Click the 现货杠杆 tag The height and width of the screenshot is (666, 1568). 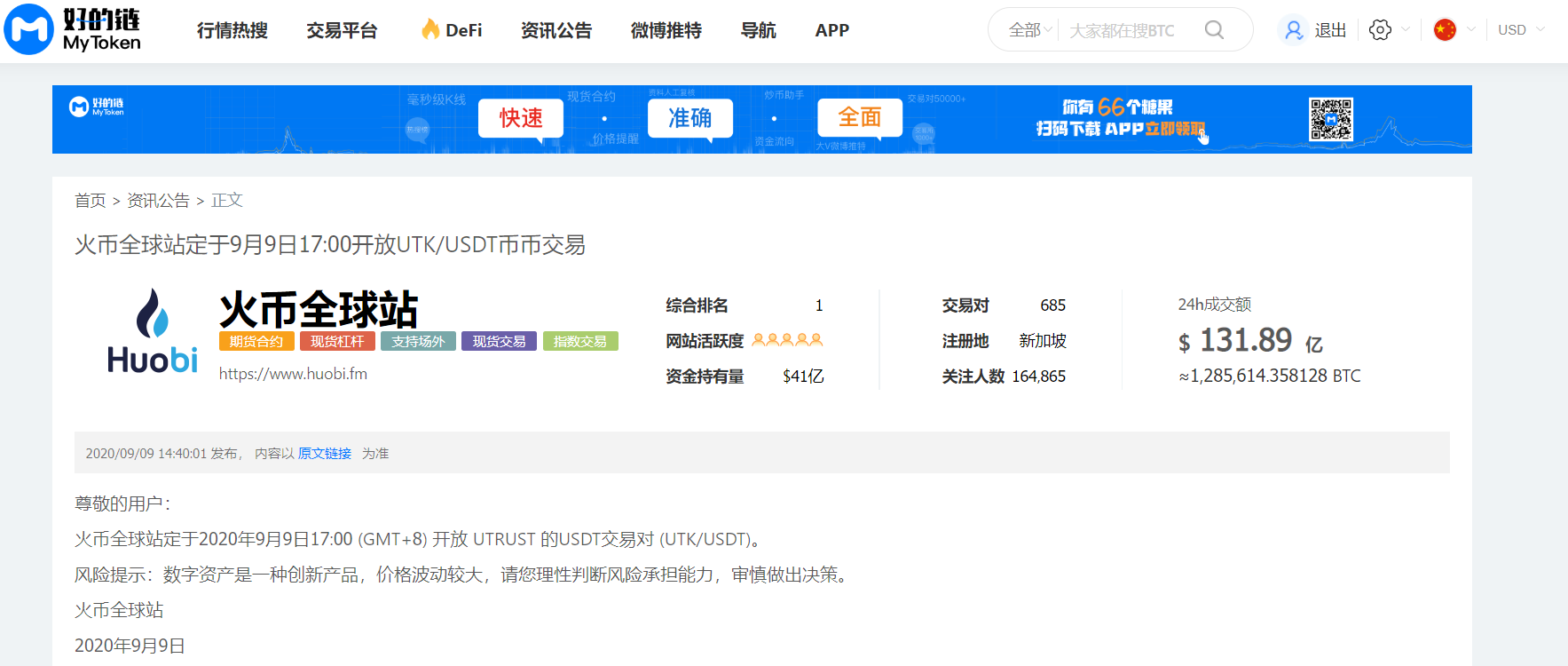[337, 341]
